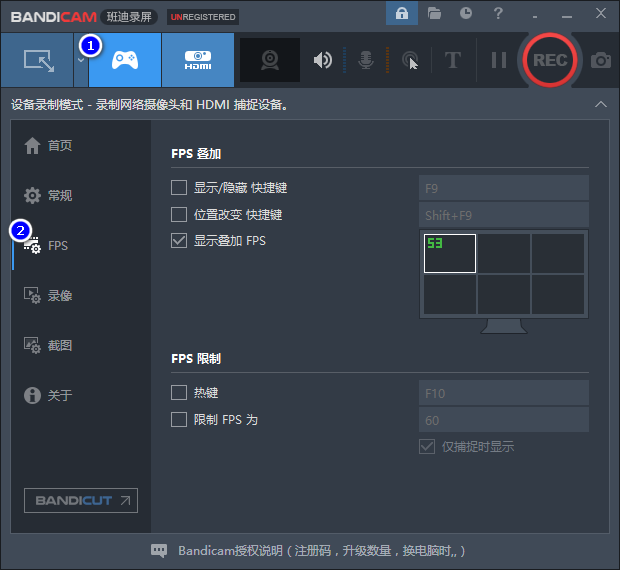
Task: Open the BANDICUT link button
Action: [x=81, y=500]
